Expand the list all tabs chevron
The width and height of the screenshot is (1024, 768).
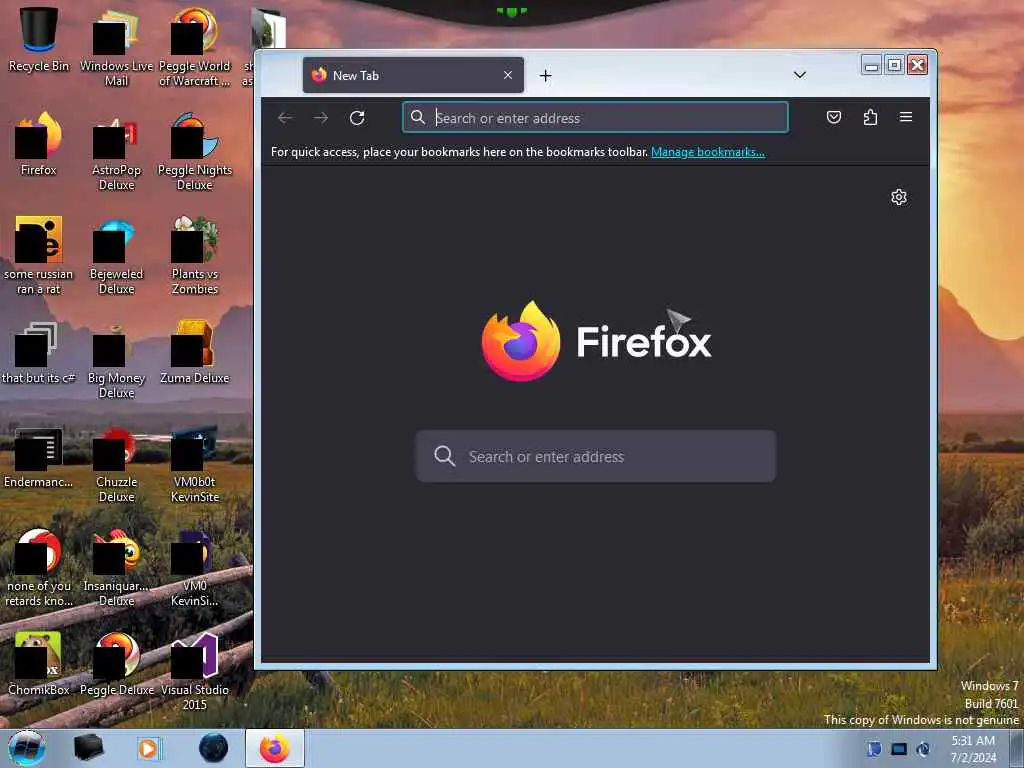pos(799,75)
